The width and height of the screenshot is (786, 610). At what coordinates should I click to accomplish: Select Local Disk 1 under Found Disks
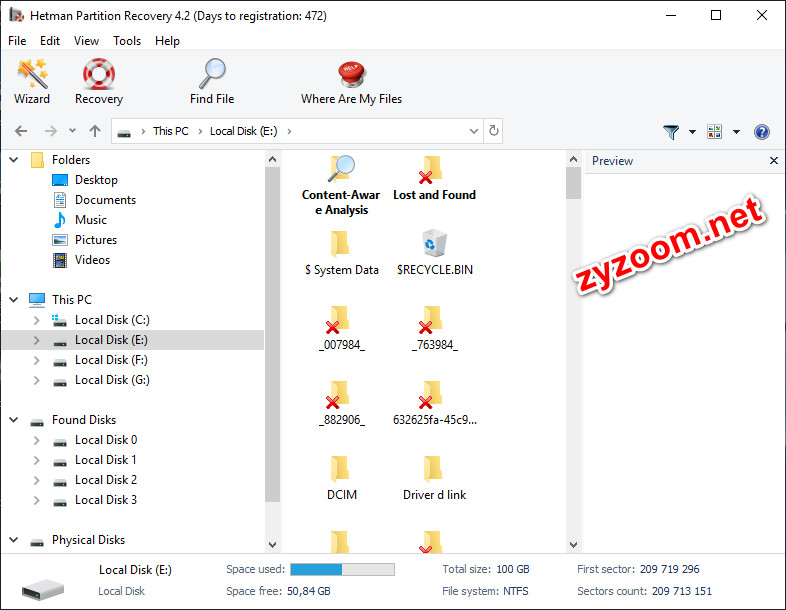point(105,460)
